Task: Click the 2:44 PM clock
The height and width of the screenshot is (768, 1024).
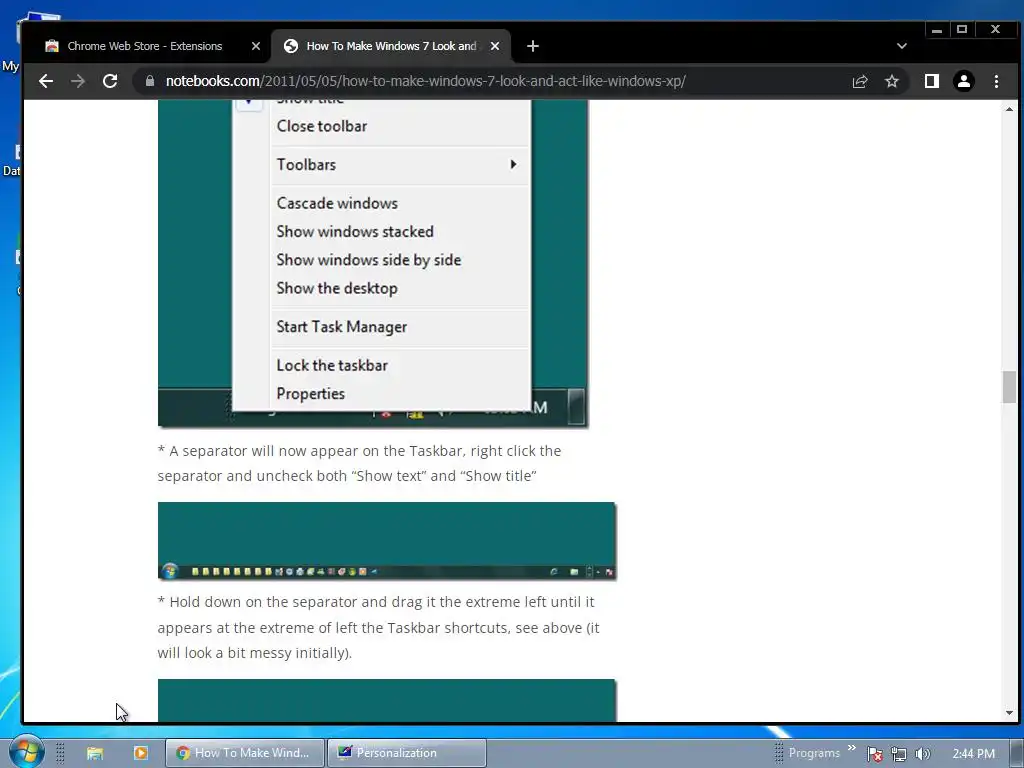Action: point(973,754)
